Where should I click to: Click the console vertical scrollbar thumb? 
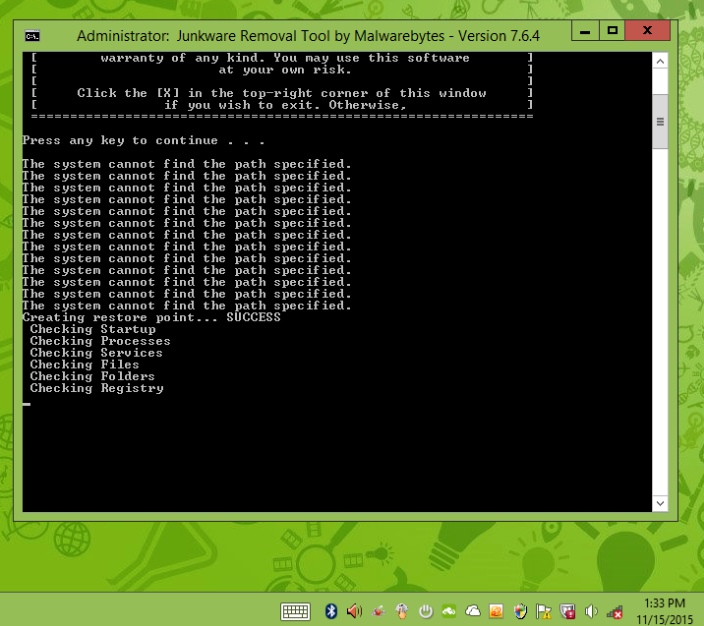pos(660,121)
